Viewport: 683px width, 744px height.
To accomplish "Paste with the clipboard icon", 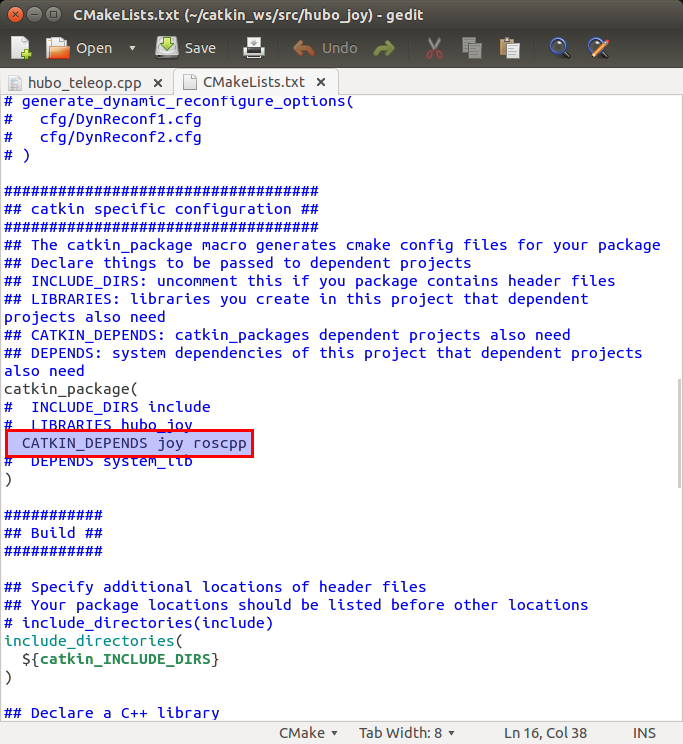I will click(x=510, y=48).
